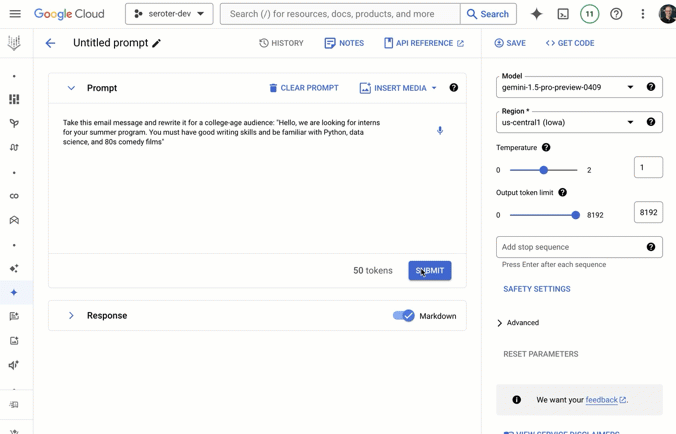Open the History tab
This screenshot has width=676, height=434.
281,43
